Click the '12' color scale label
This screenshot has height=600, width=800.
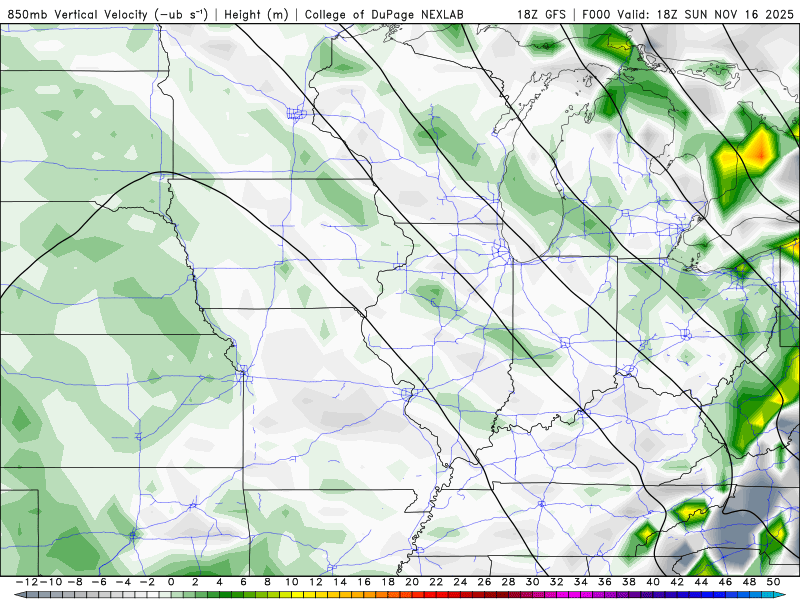[x=316, y=582]
